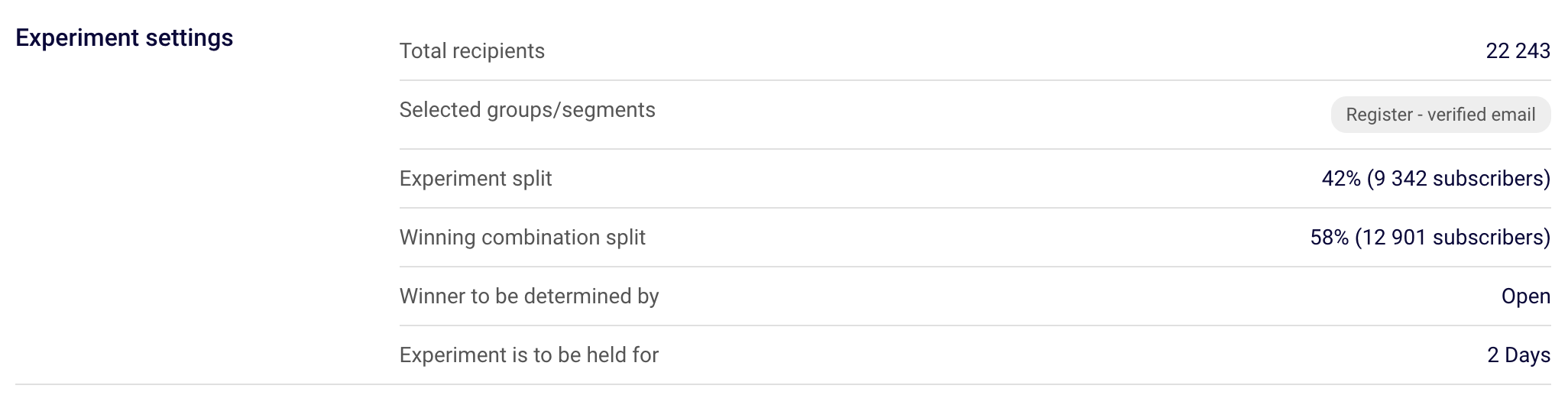Click the word Total in first row

pos(423,51)
